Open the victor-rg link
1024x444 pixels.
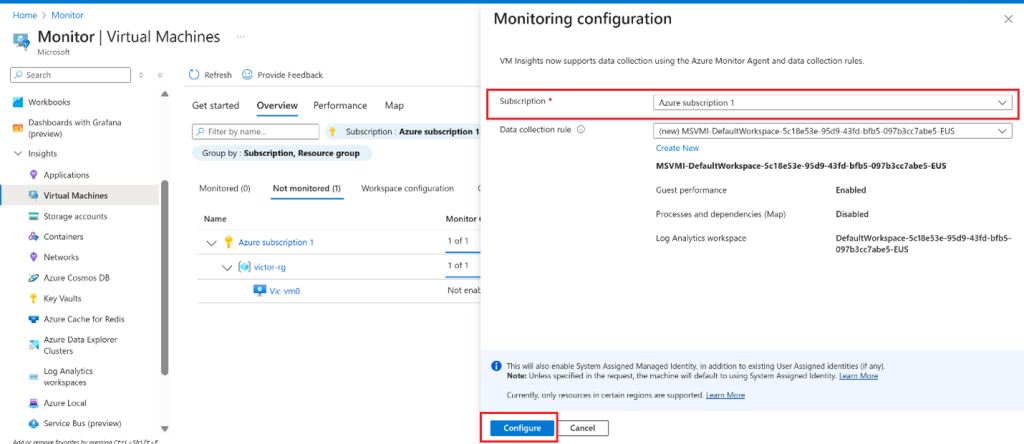coord(270,266)
